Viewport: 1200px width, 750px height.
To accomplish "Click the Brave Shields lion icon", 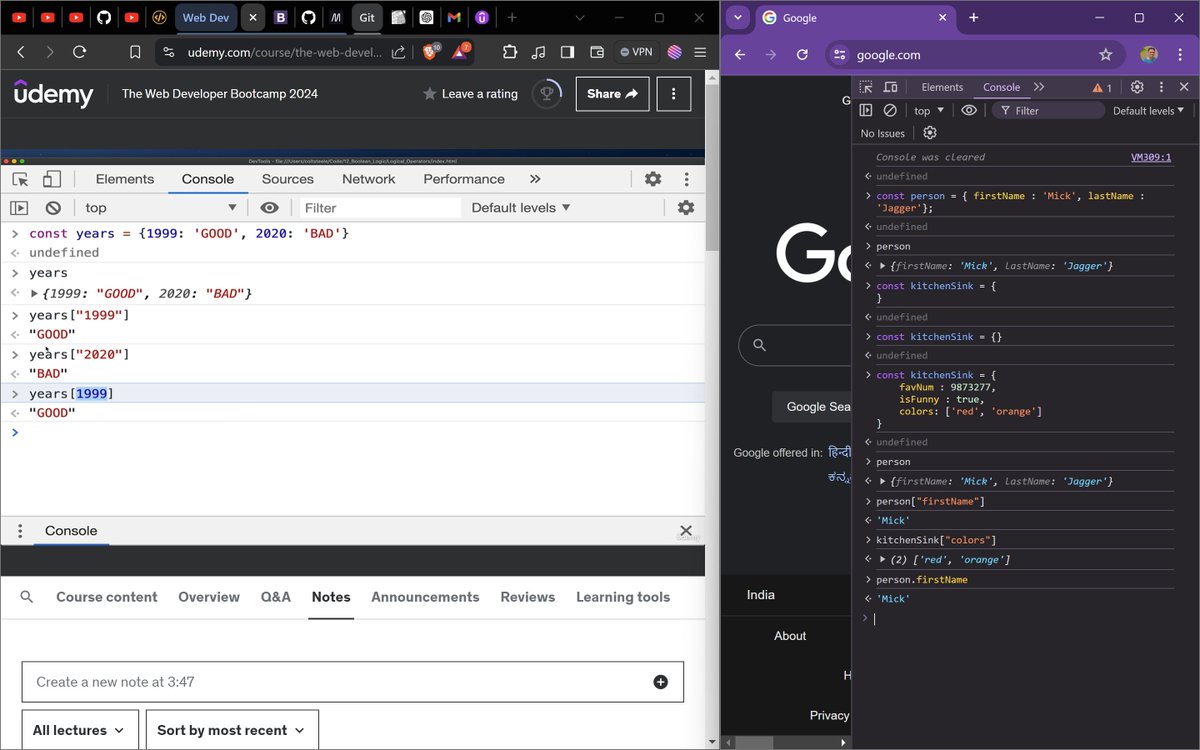I will [x=430, y=52].
